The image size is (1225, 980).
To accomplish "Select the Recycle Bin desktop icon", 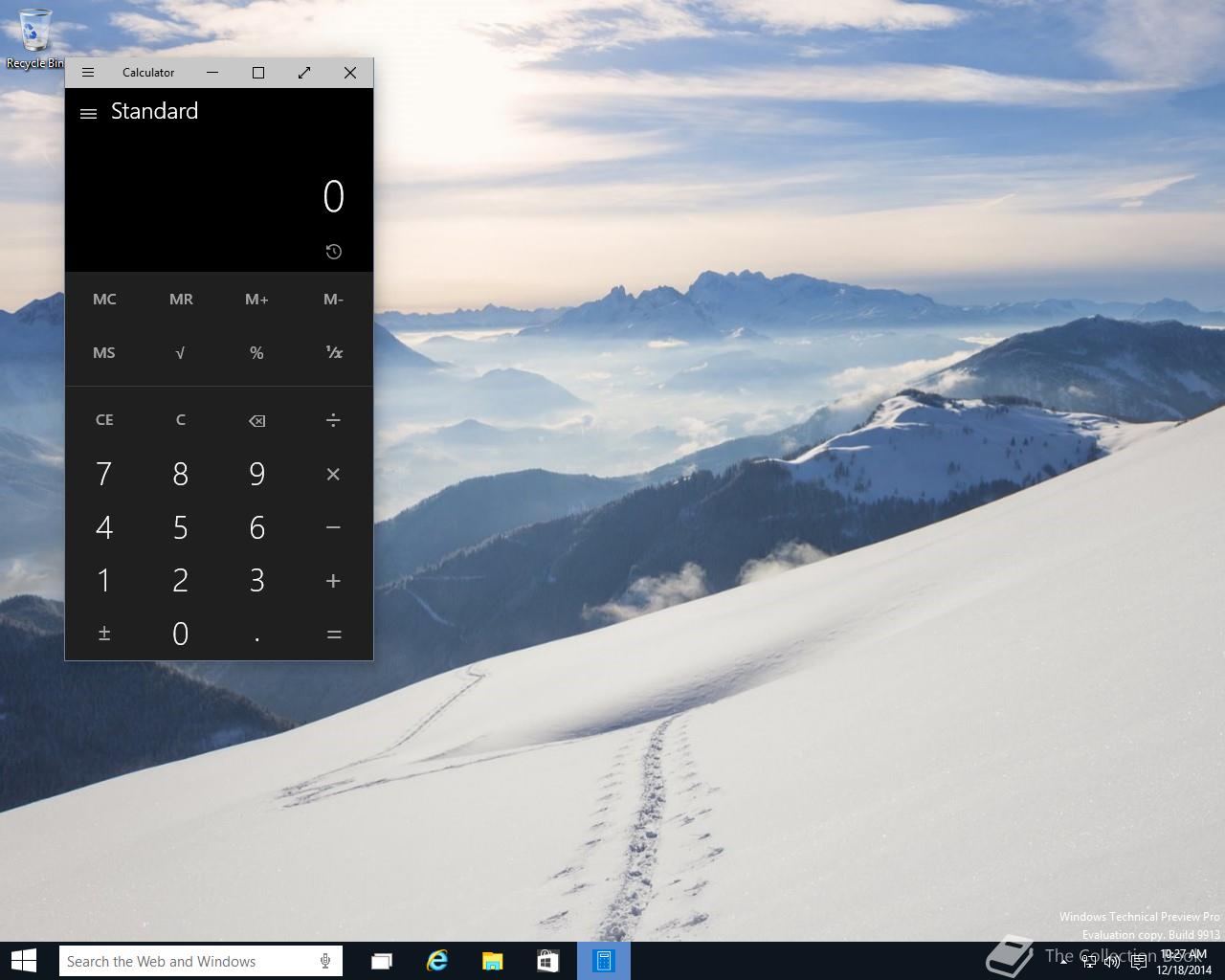I will (35, 39).
